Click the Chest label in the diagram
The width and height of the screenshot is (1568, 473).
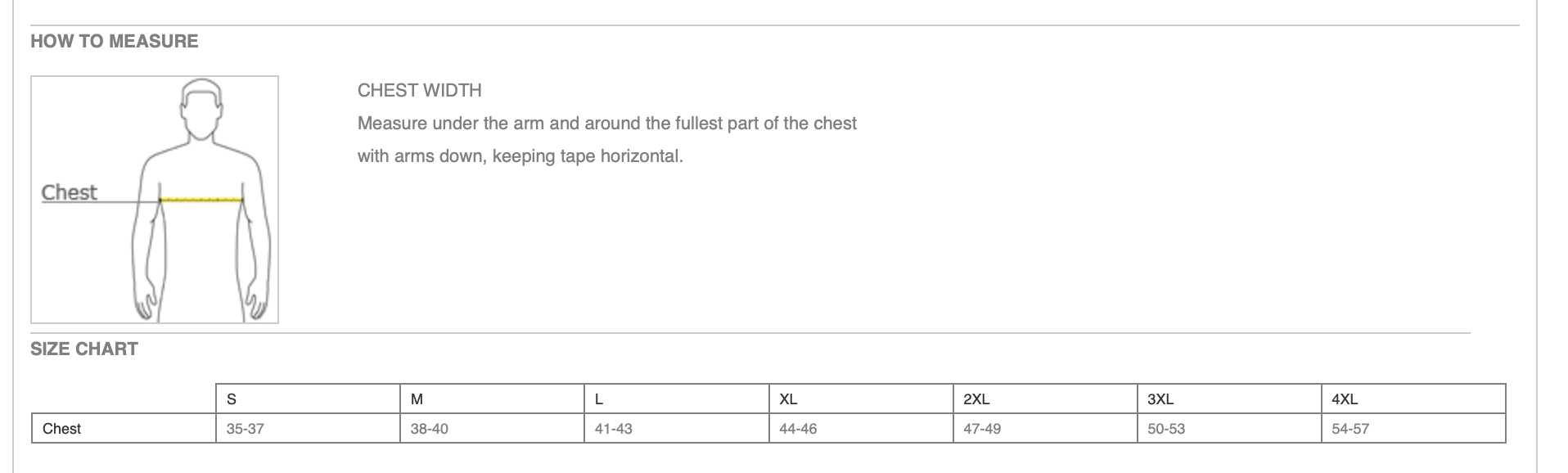tap(70, 192)
